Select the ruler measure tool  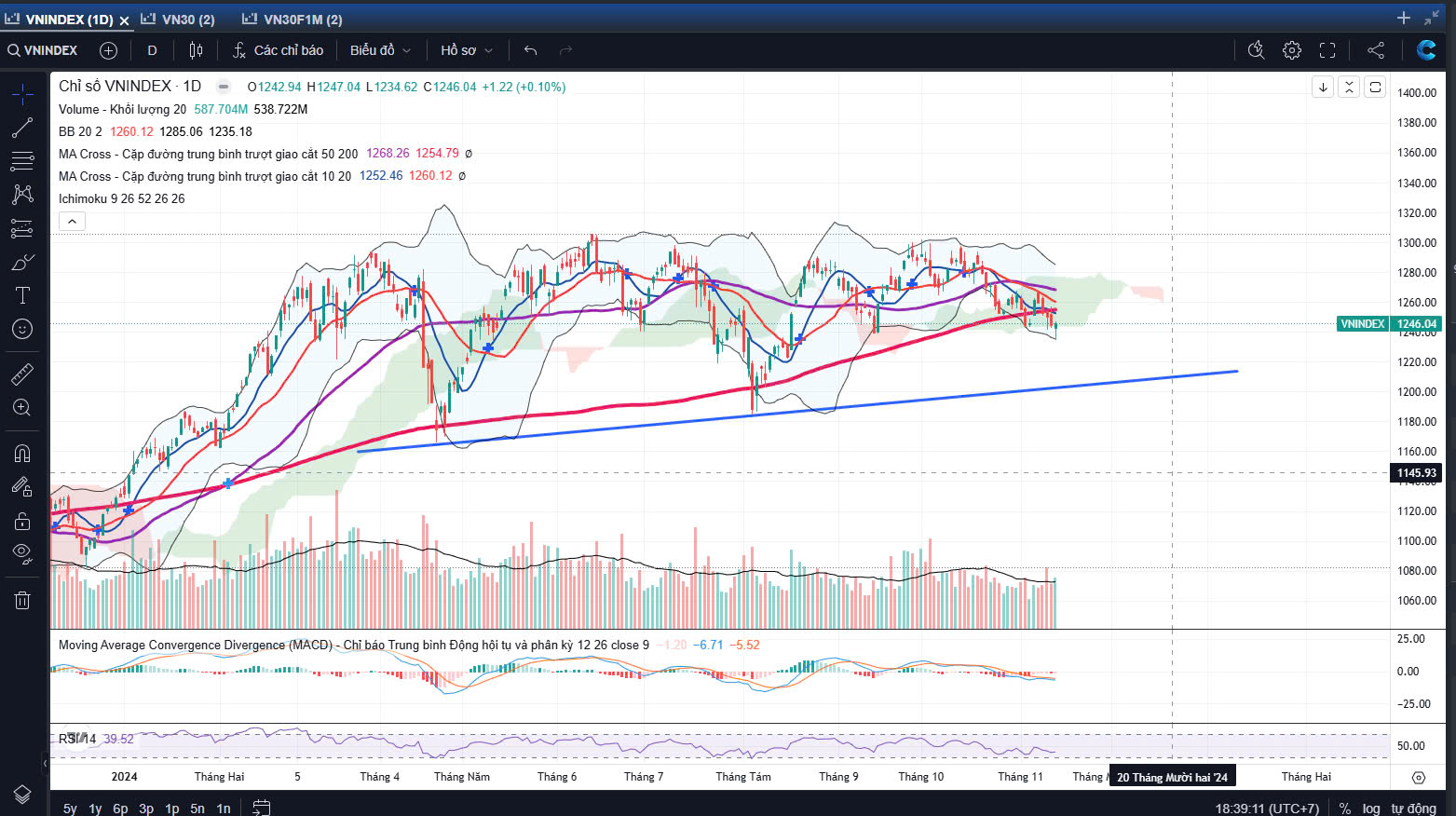pos(22,374)
